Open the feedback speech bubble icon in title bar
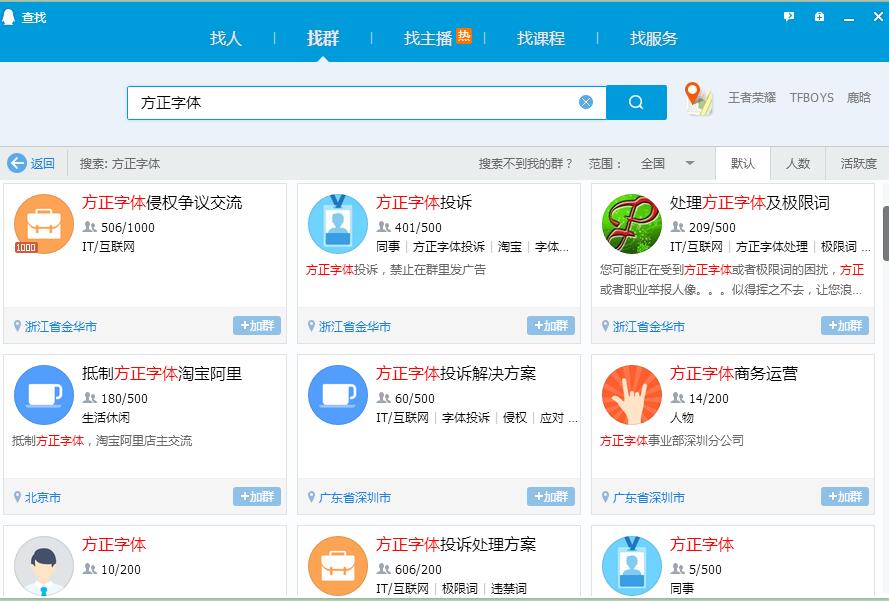 pos(789,16)
